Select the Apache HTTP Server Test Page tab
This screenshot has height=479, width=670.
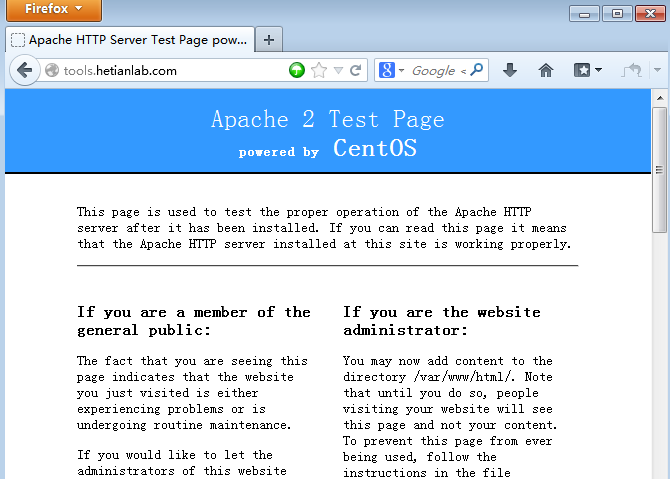point(130,40)
